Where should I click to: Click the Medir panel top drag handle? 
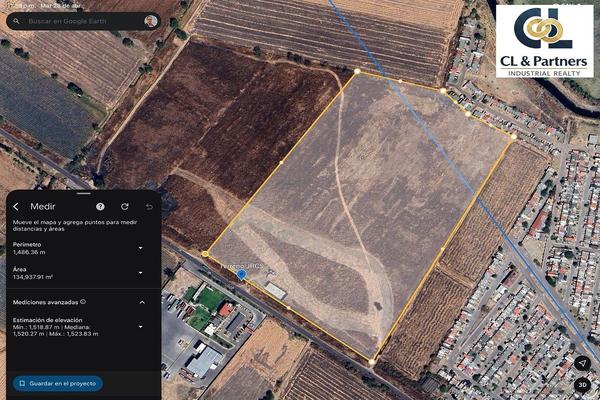83,193
